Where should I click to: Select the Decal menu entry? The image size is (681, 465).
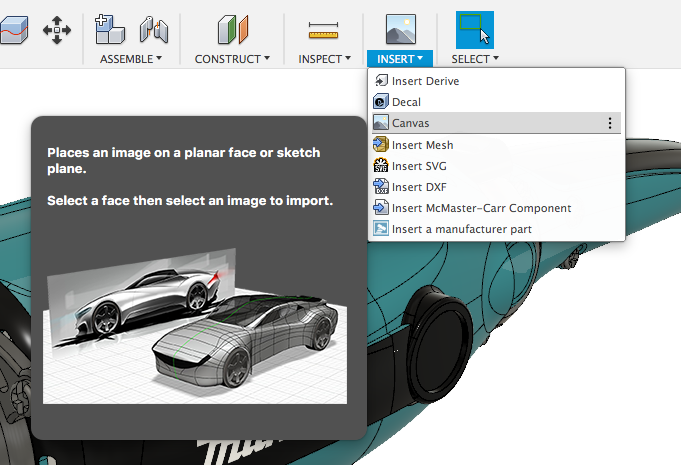click(406, 102)
